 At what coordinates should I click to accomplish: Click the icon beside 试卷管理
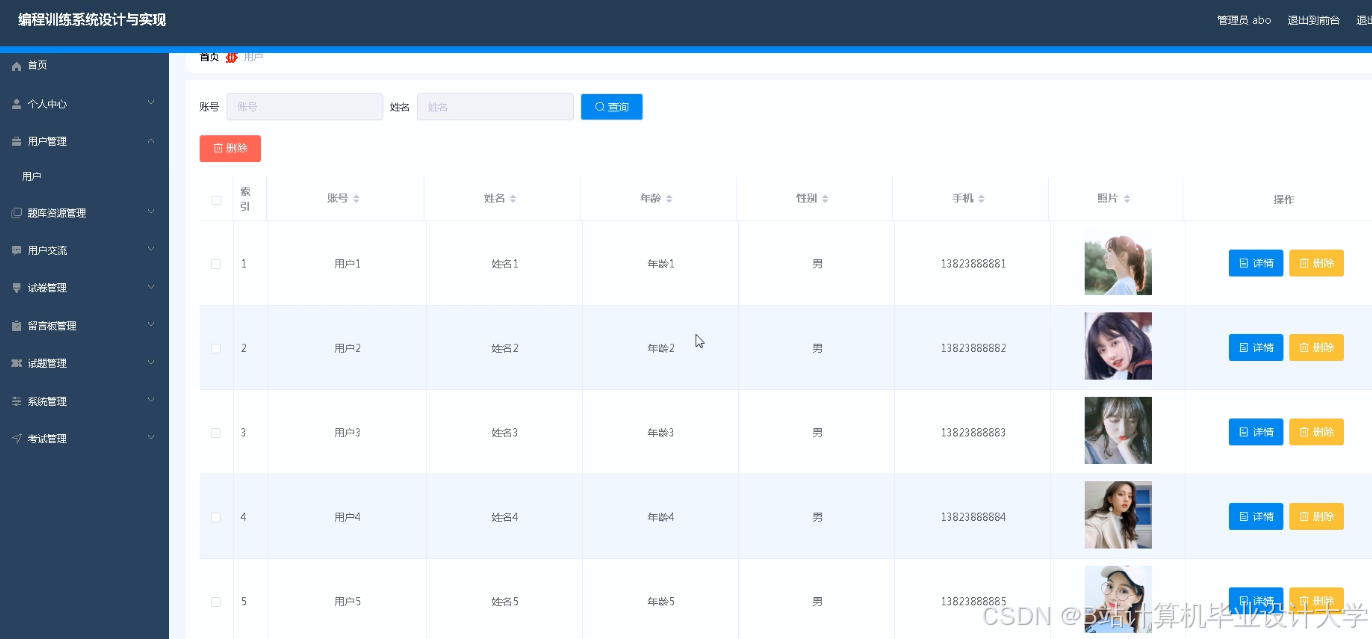pyautogui.click(x=16, y=288)
